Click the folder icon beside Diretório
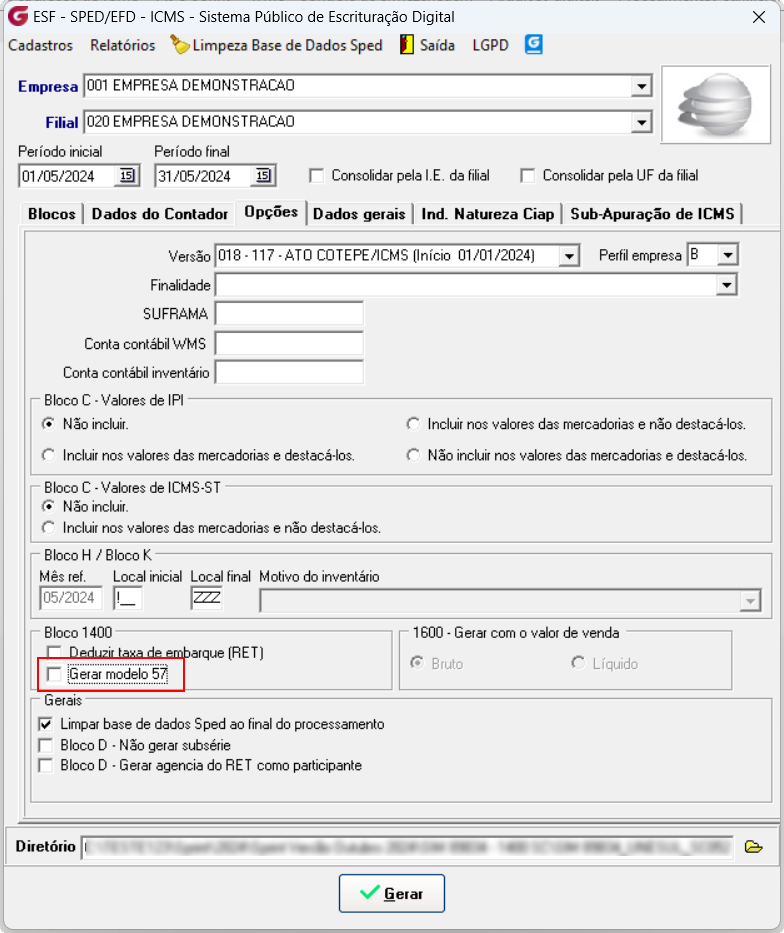Screen dimensions: 784x933 pyautogui.click(x=753, y=846)
